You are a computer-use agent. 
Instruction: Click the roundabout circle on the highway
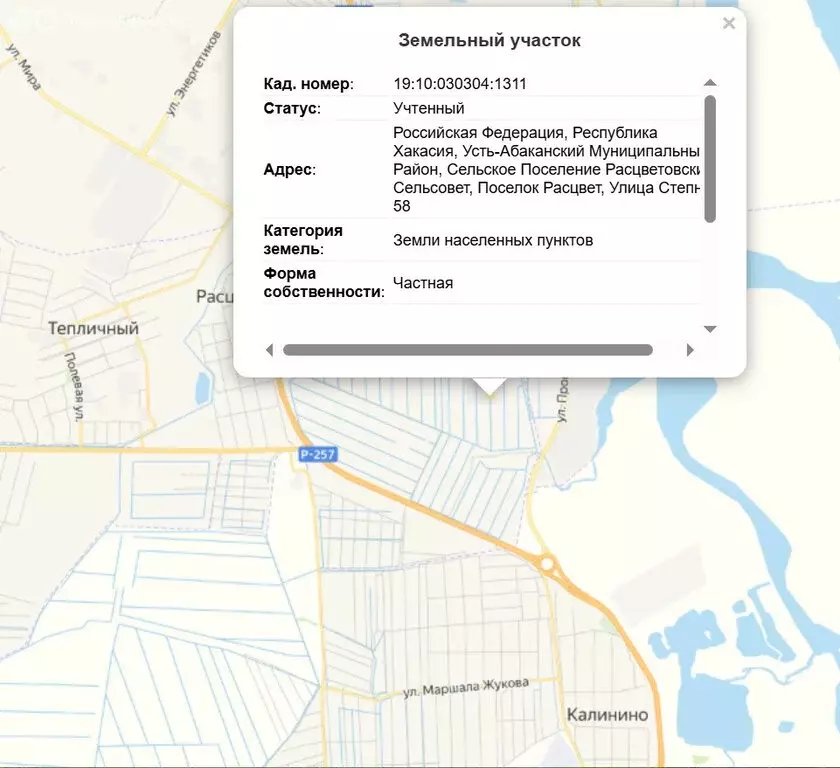[547, 565]
